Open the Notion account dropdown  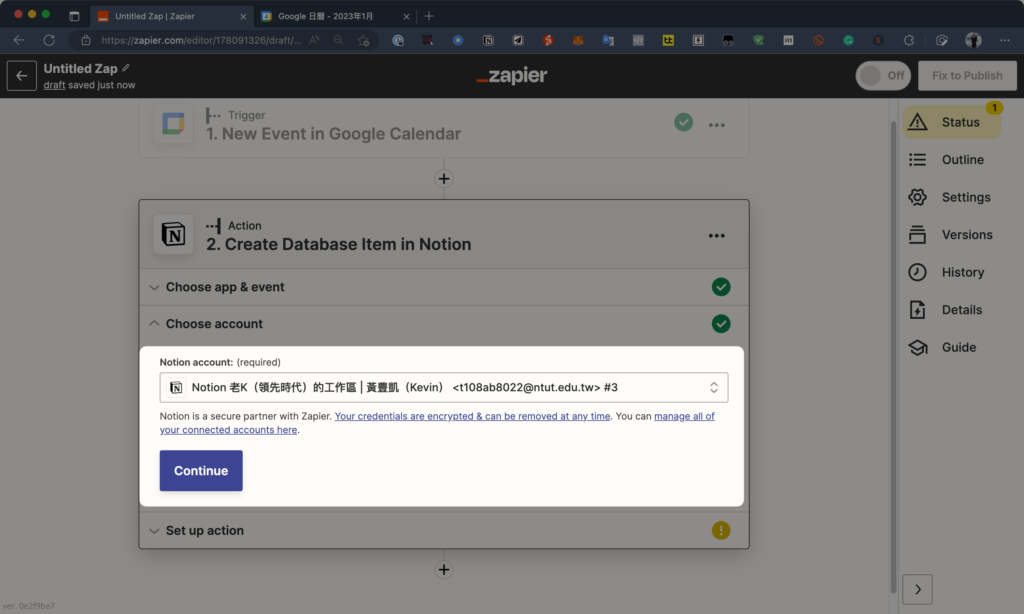click(443, 387)
